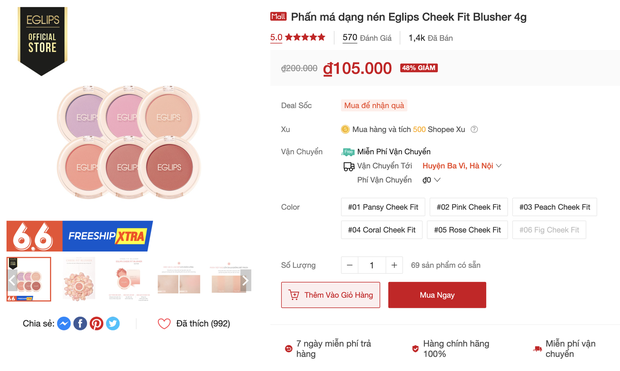This screenshot has height=371, width=620.
Task: Expand the shipping fee ₫0 dropdown
Action: click(x=431, y=180)
